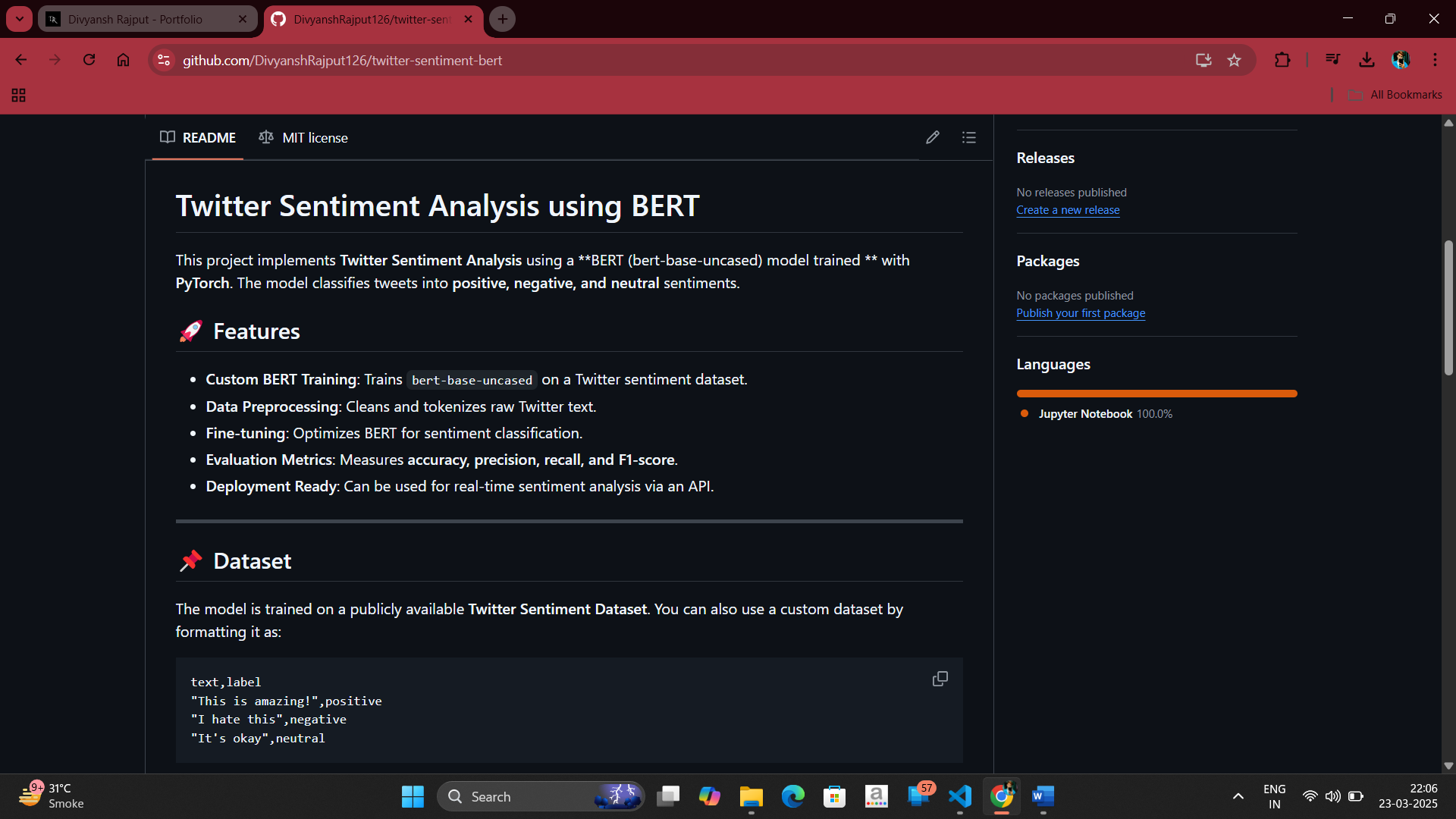
Task: Open File Explorer from the taskbar
Action: coord(752,796)
